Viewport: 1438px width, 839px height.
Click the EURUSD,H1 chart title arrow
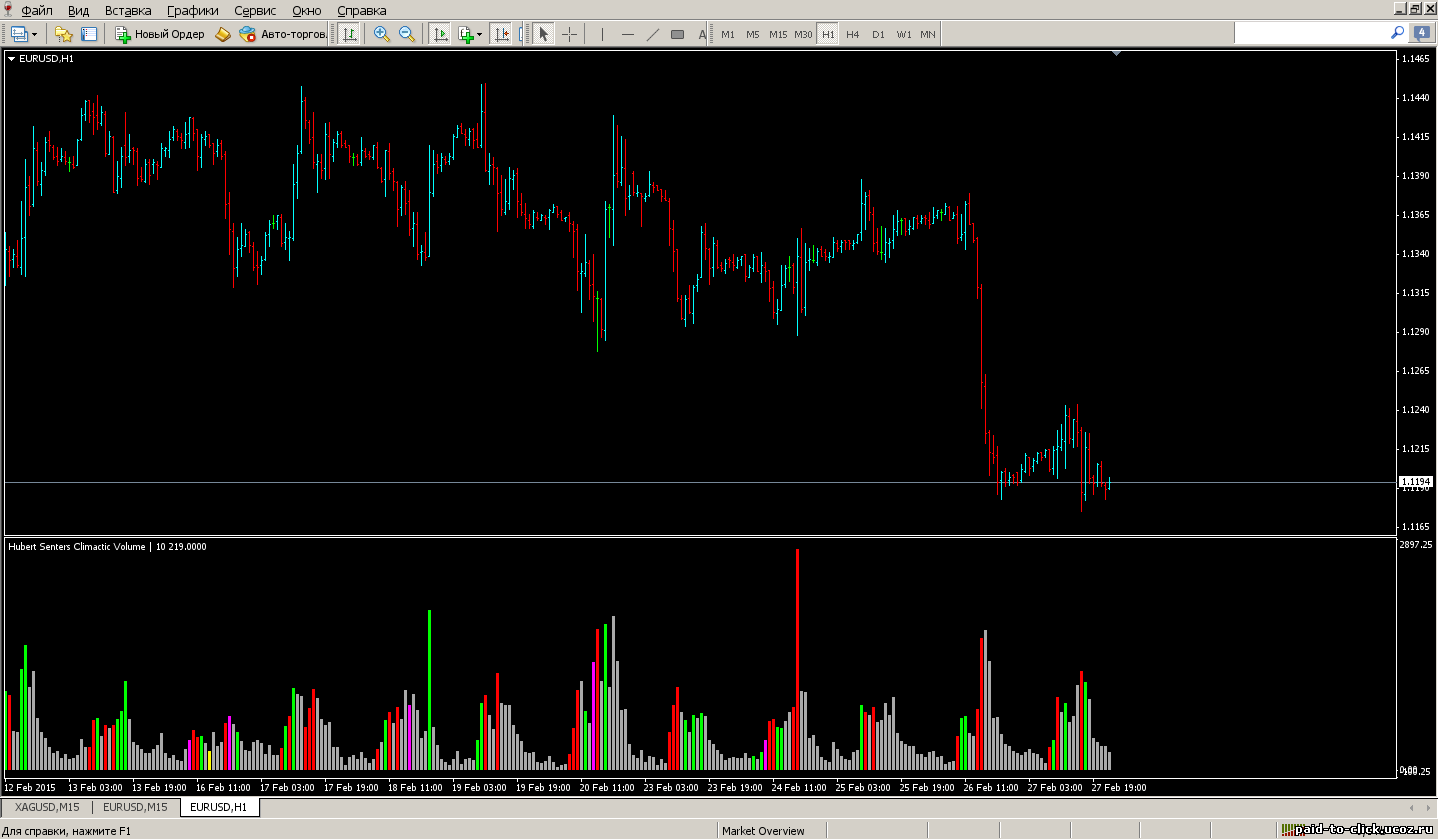12,58
